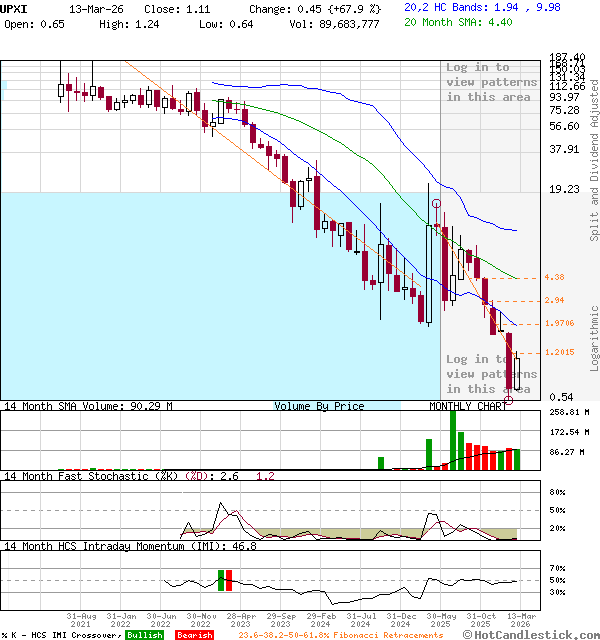Click the green Bullish legend badge
This screenshot has height=640, width=600.
(144, 635)
